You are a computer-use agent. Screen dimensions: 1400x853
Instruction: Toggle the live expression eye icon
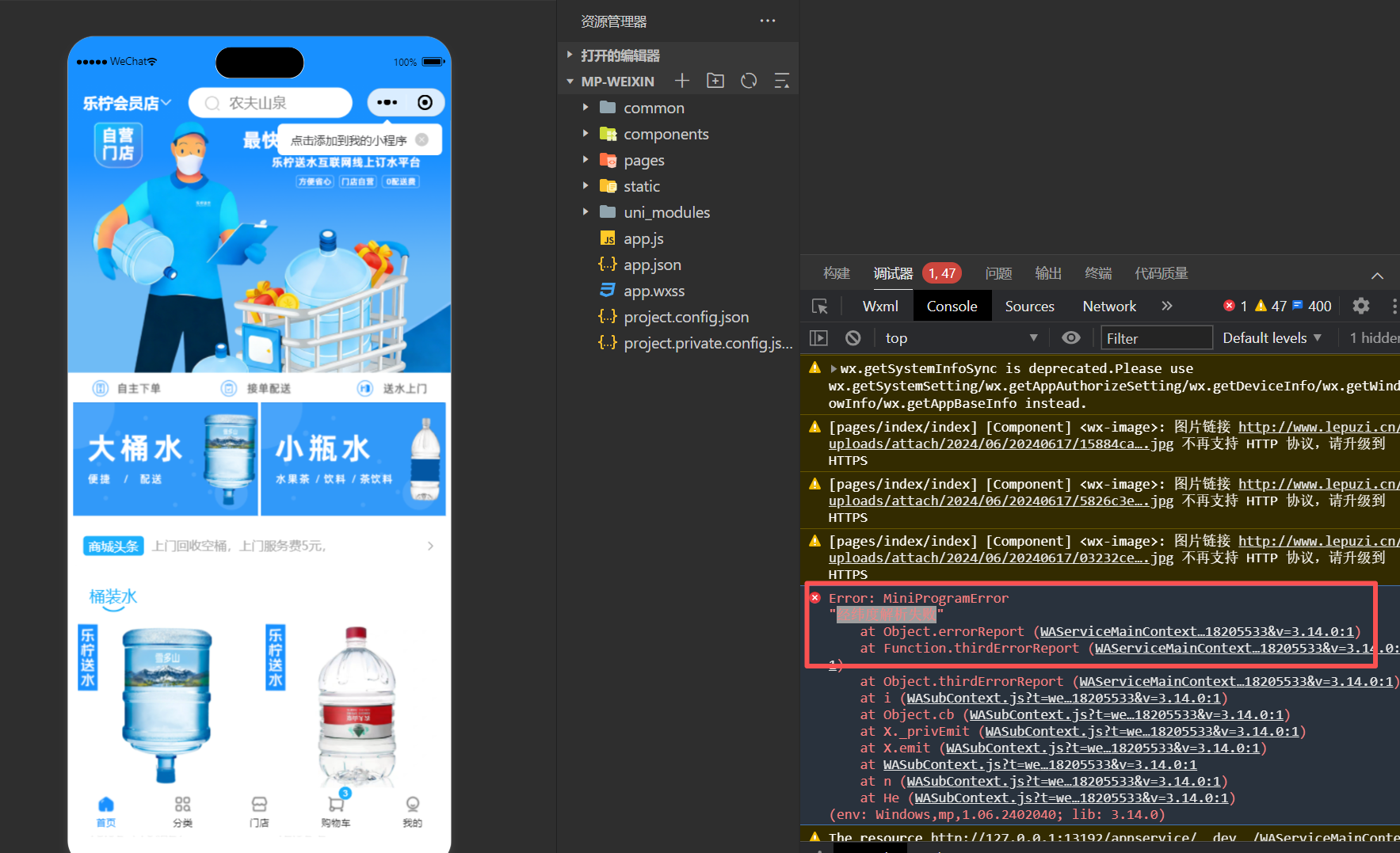click(1071, 338)
